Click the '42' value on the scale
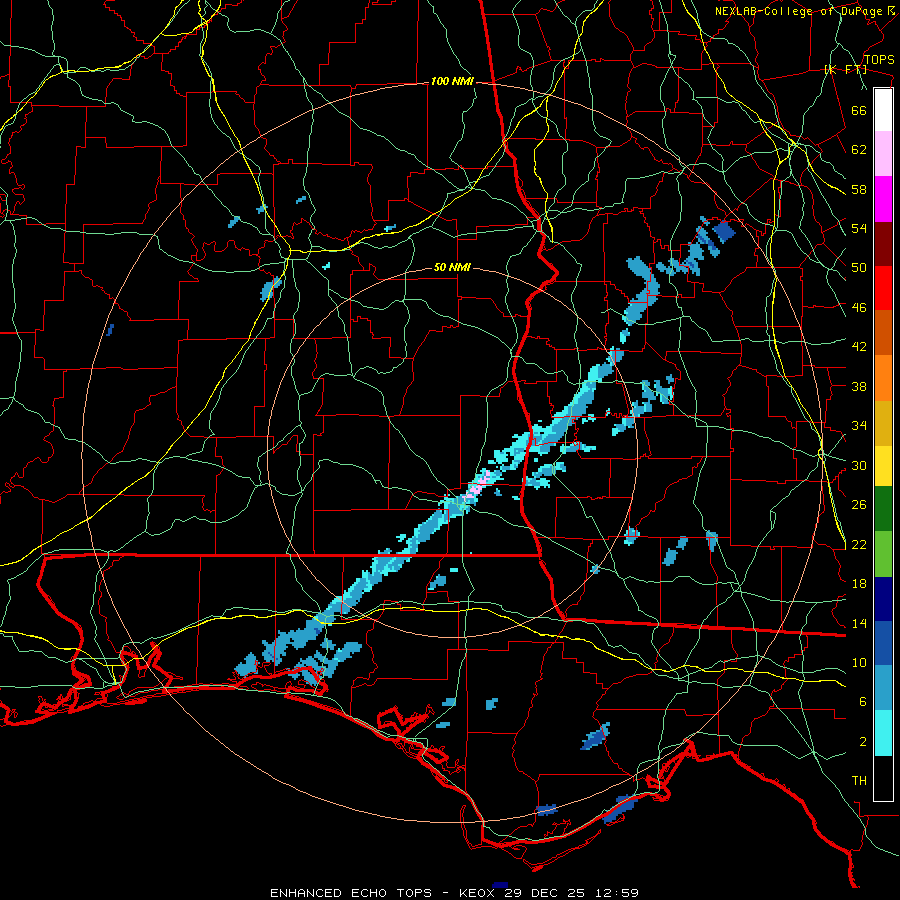Screen dimensions: 900x900 click(859, 347)
